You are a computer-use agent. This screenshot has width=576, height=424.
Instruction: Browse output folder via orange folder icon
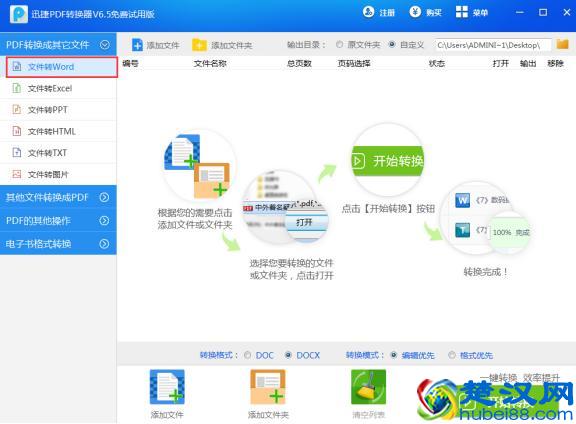(562, 44)
